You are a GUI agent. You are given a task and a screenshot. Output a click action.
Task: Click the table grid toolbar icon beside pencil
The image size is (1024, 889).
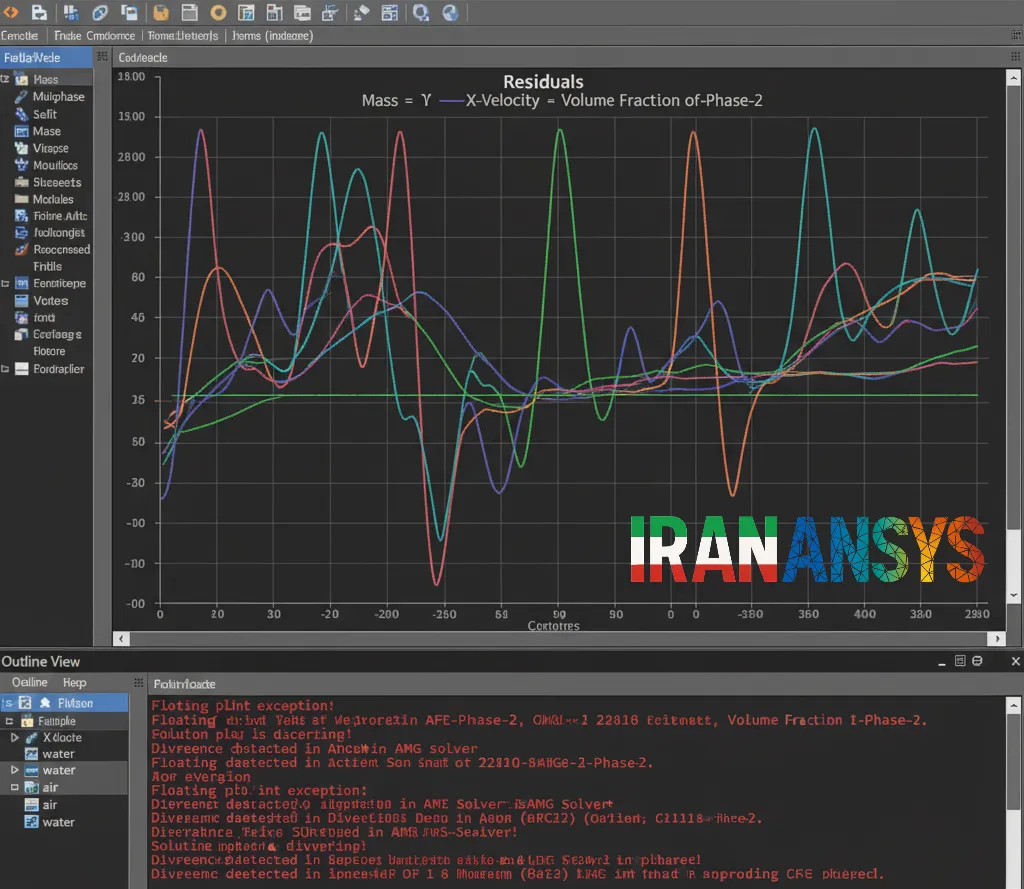pyautogui.click(x=390, y=12)
